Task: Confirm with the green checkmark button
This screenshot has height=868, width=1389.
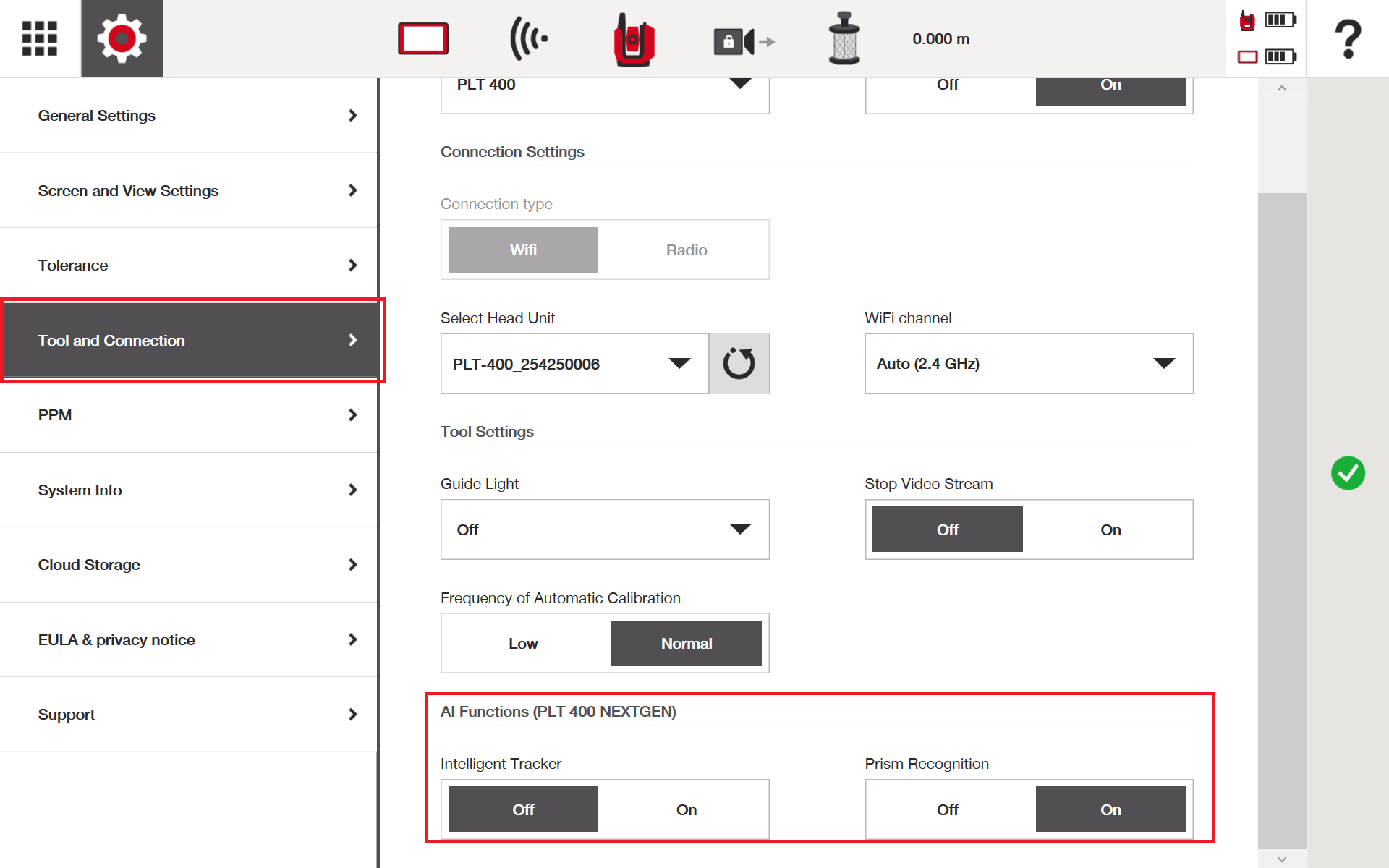Action: [x=1348, y=473]
